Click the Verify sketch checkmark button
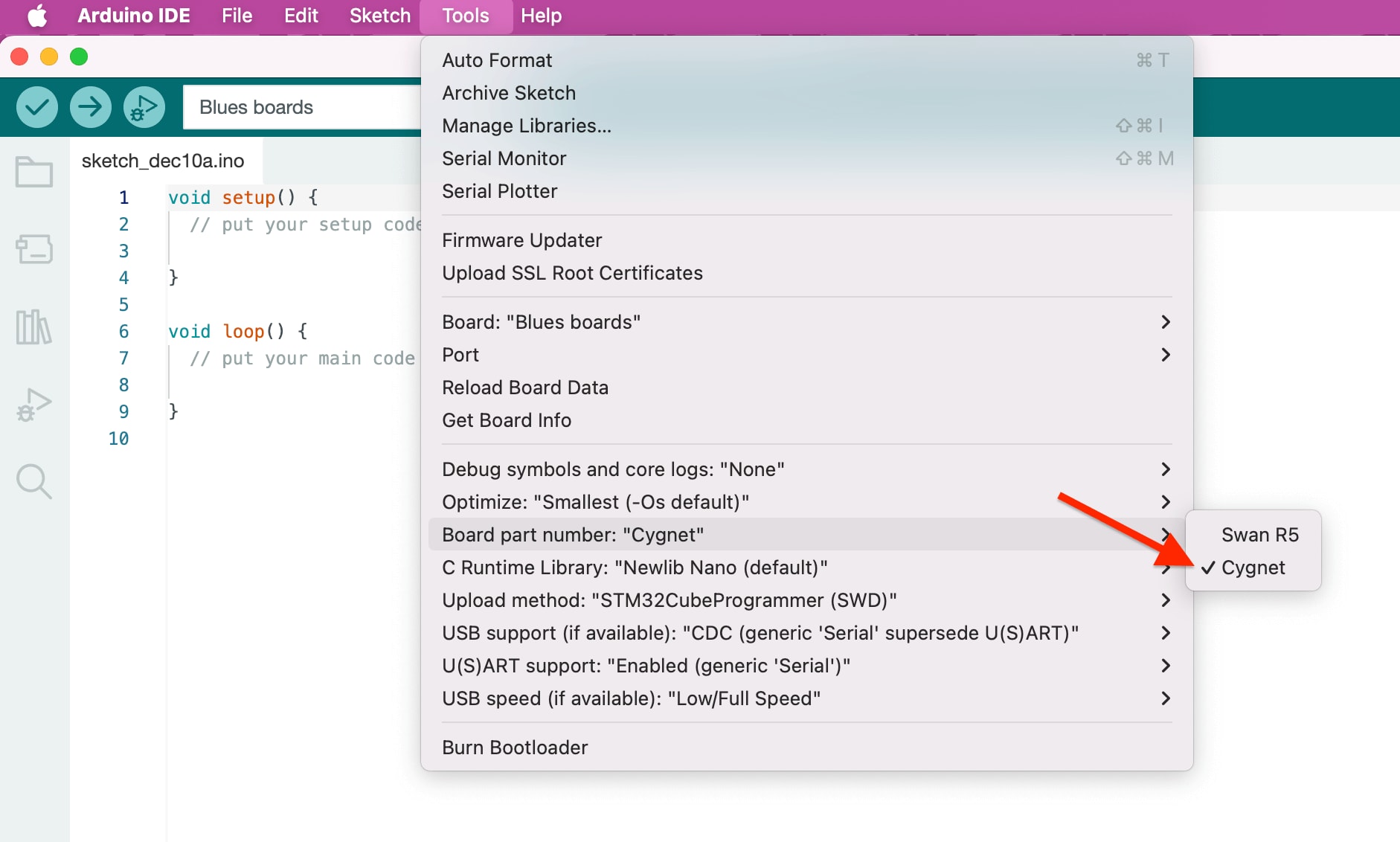 click(x=37, y=107)
